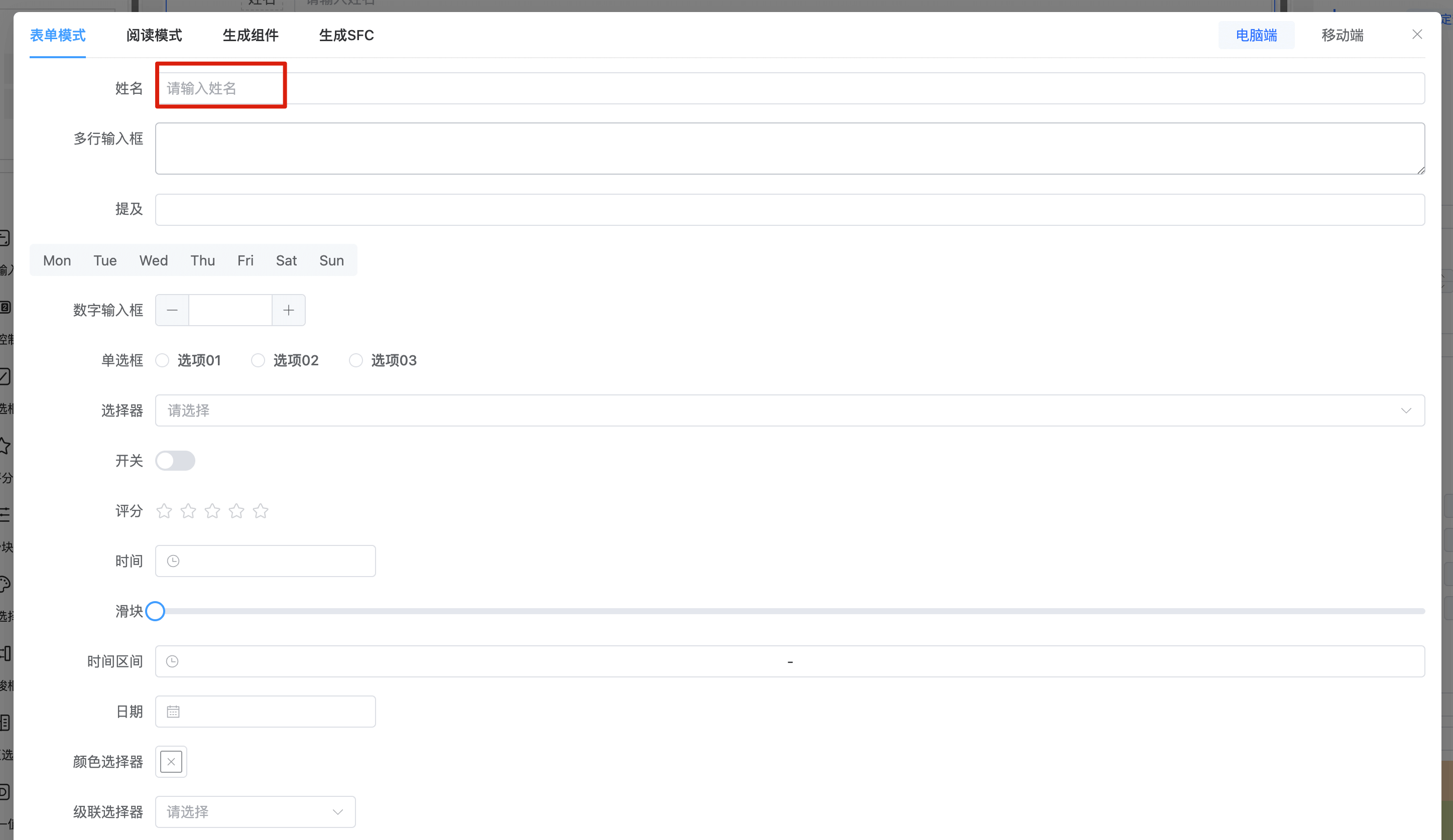Switch to 阅读模式 tab

point(154,36)
